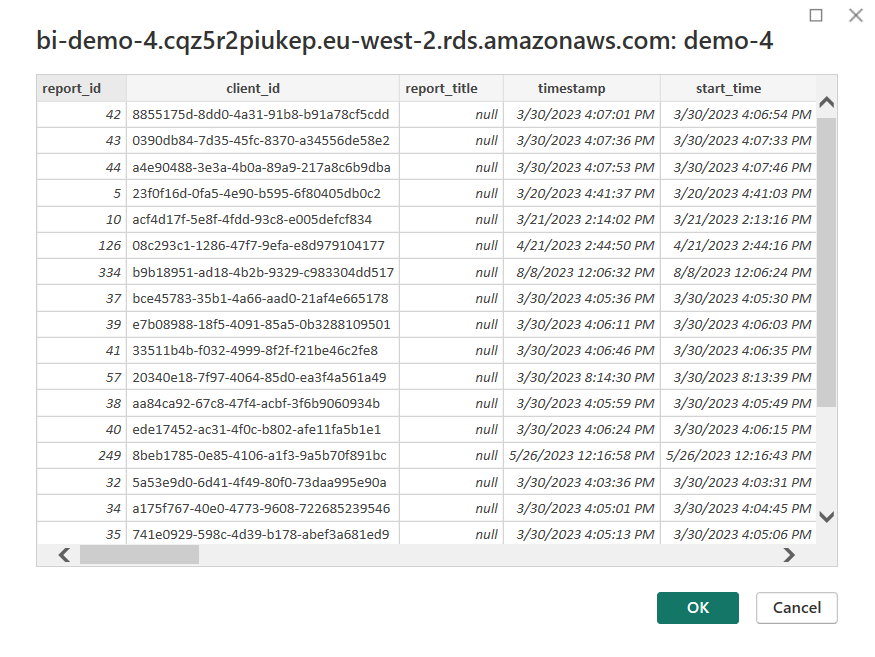Select the report_title column header
Image resolution: width=875 pixels, height=657 pixels.
coord(441,88)
